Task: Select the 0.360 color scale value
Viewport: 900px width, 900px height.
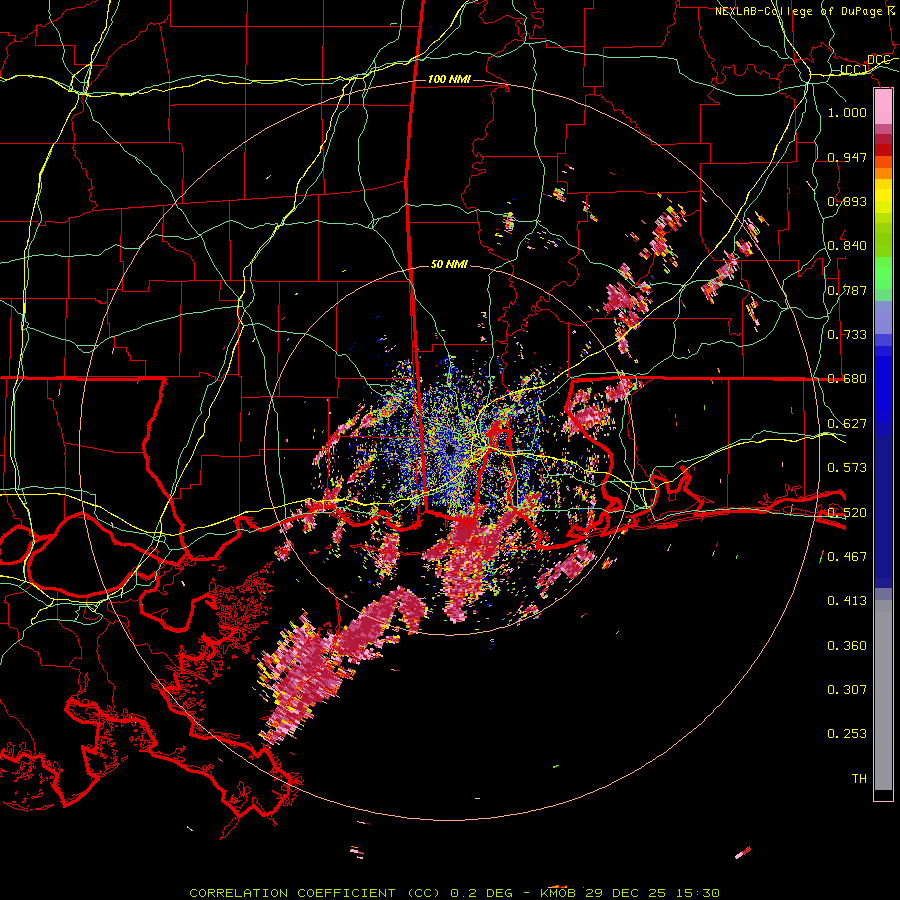Action: coord(847,645)
